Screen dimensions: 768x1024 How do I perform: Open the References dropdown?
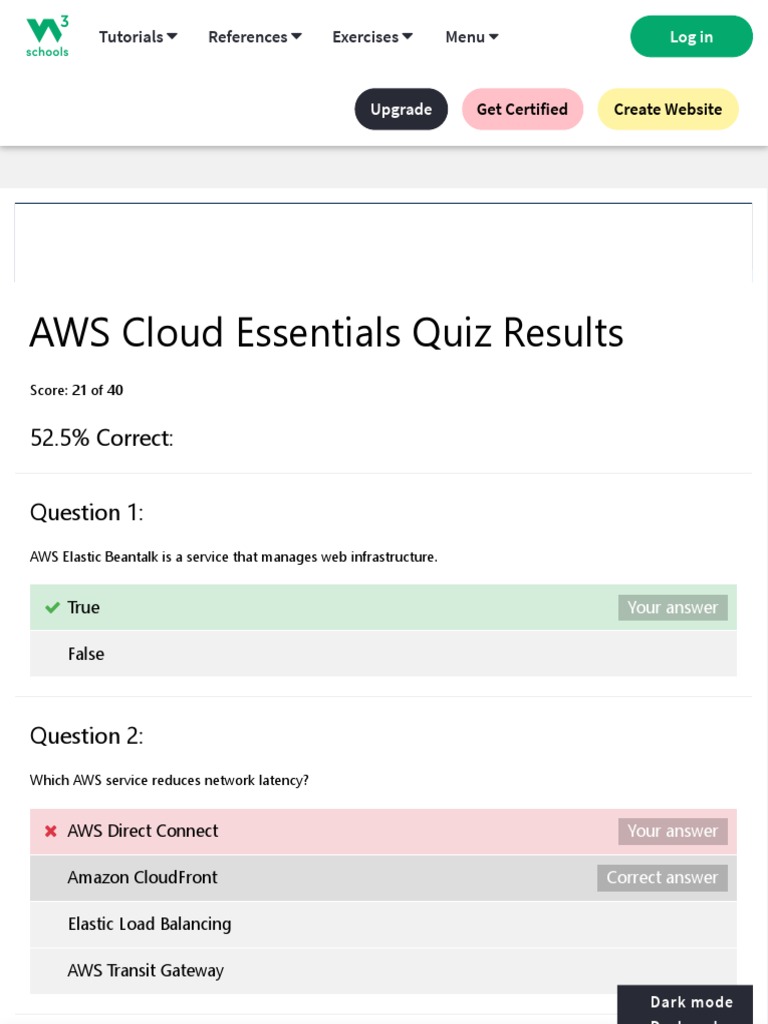[254, 37]
